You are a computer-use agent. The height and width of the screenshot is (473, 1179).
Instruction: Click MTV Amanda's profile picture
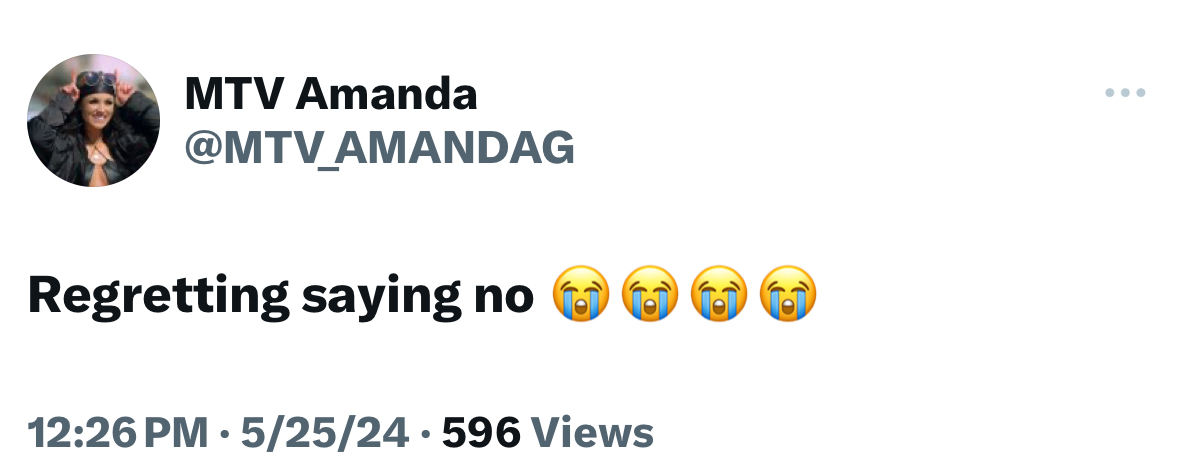tap(93, 120)
